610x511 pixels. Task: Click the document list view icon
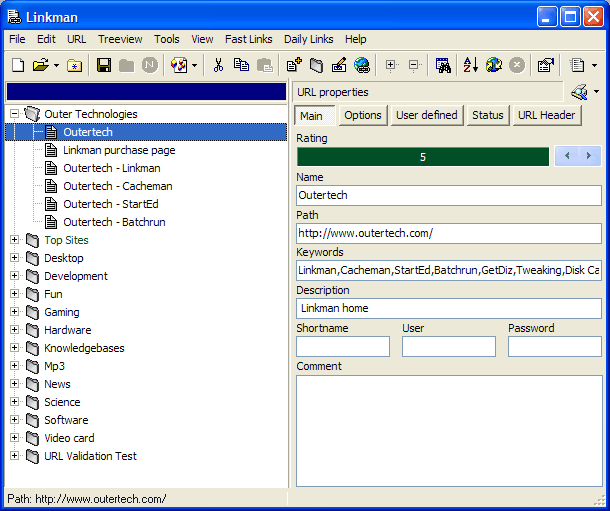click(x=577, y=65)
